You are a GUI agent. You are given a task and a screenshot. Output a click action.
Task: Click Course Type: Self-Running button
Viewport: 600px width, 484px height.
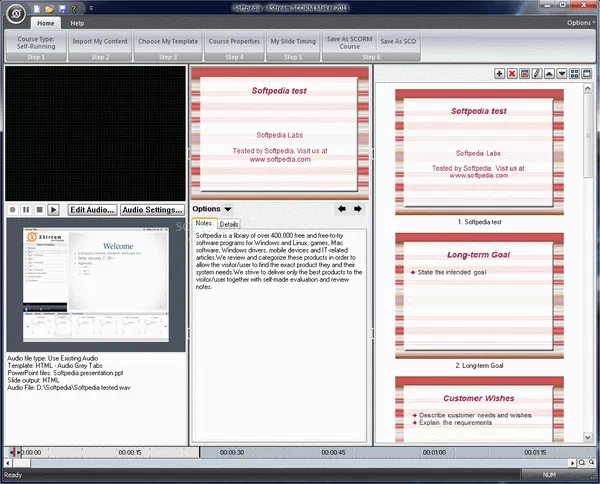point(36,42)
